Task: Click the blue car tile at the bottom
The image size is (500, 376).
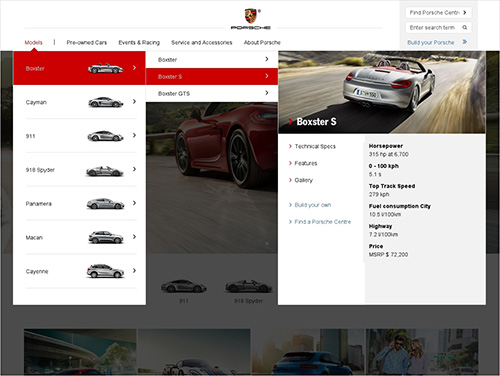Action: pos(308,351)
